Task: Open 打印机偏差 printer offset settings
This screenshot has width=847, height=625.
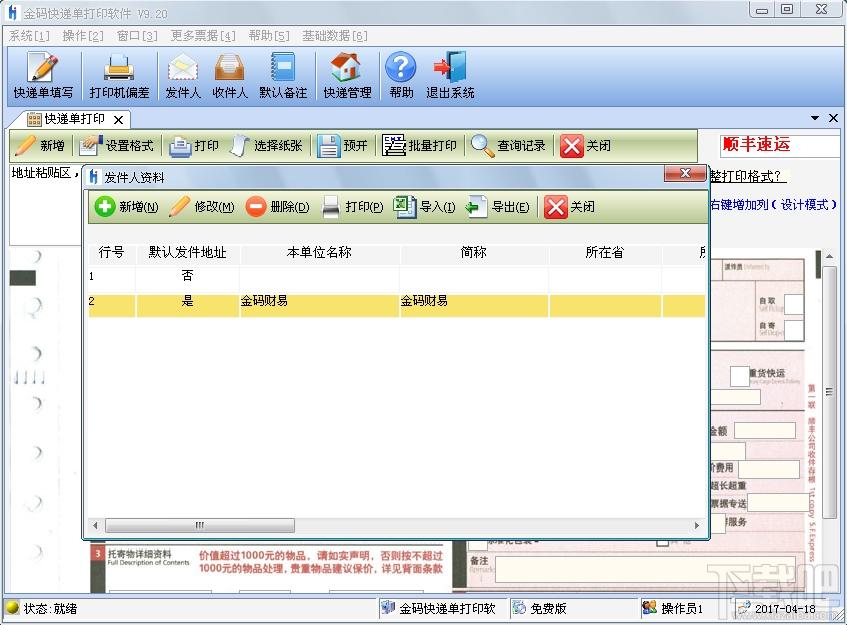Action: coord(119,76)
